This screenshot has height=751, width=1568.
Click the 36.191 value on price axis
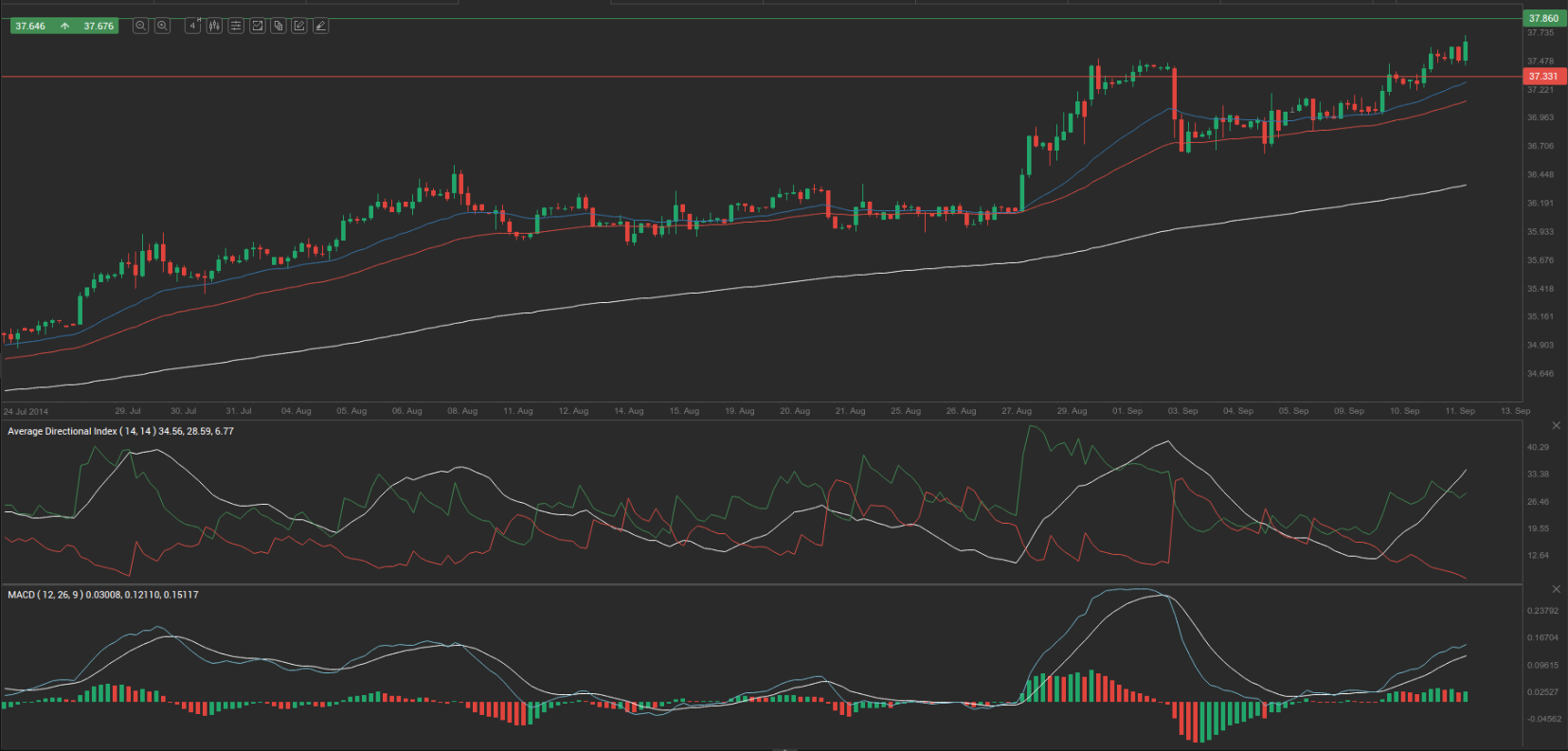click(1540, 203)
